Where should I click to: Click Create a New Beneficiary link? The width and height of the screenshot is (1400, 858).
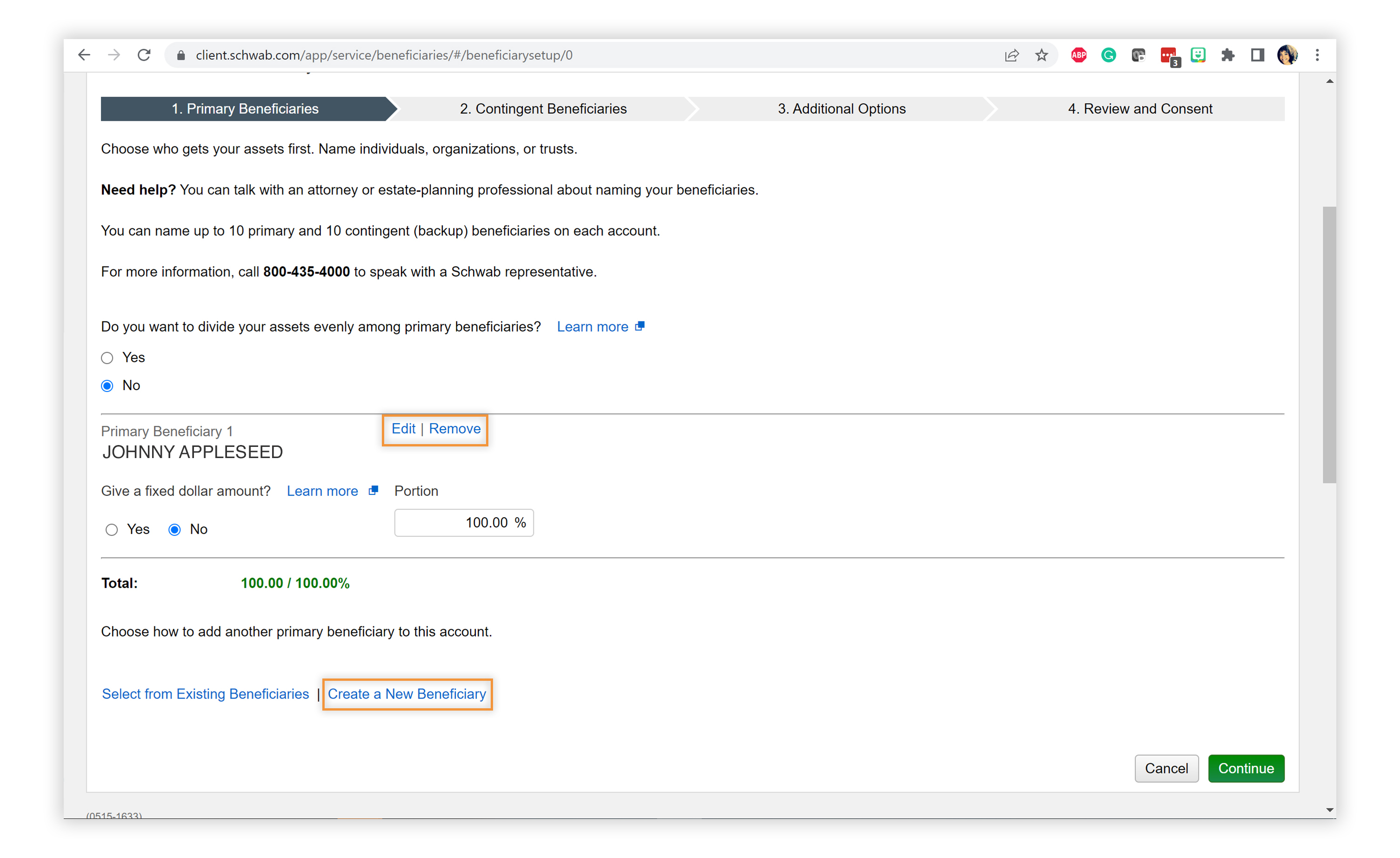tap(407, 694)
